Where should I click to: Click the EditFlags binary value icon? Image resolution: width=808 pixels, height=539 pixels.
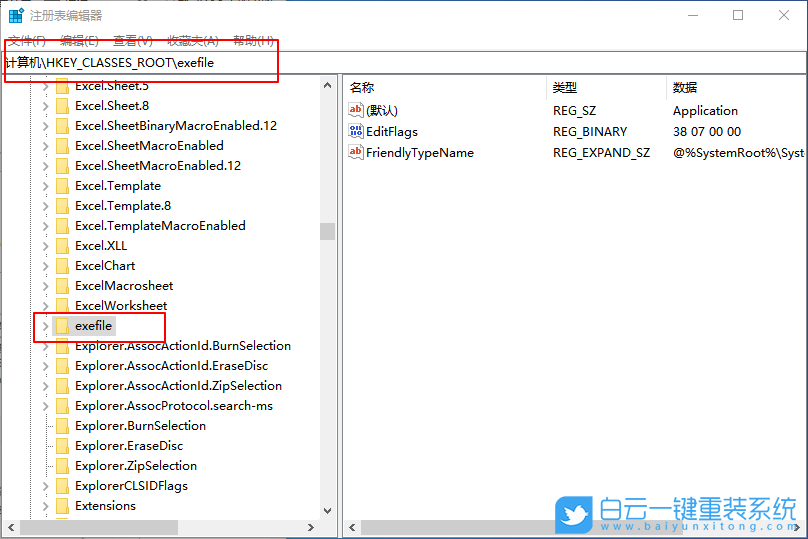[356, 132]
